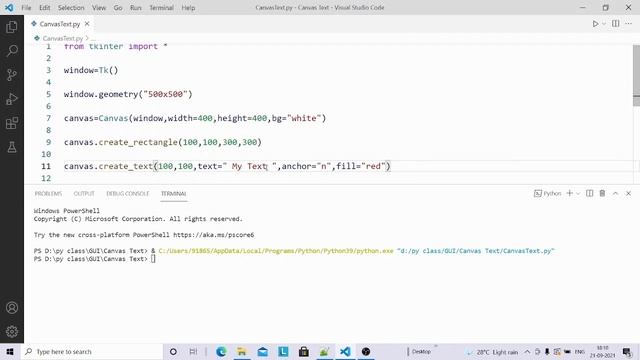The image size is (640, 360).
Task: Click the "red" fill value in code
Action: tap(373, 167)
